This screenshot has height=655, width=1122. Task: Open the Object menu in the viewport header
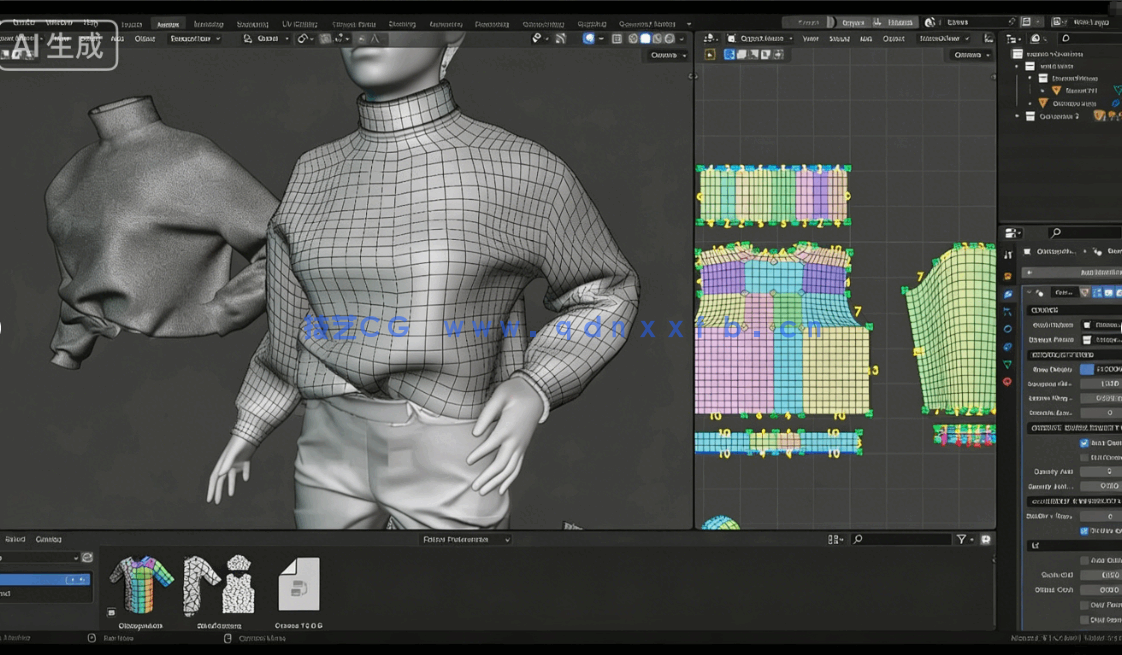click(x=147, y=40)
